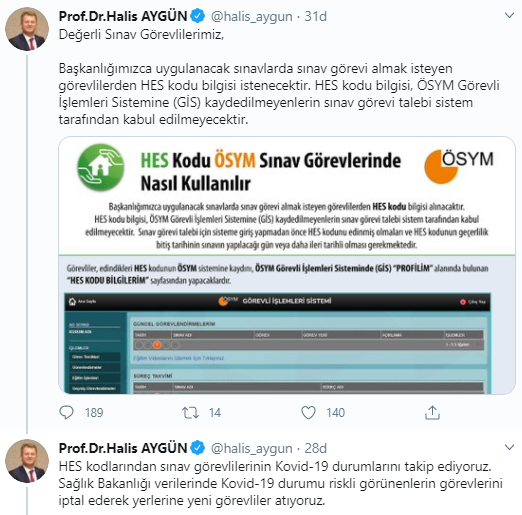Screen dimensions: 522x515
Task: Like the first tweet via the heart icon
Action: tap(308, 413)
